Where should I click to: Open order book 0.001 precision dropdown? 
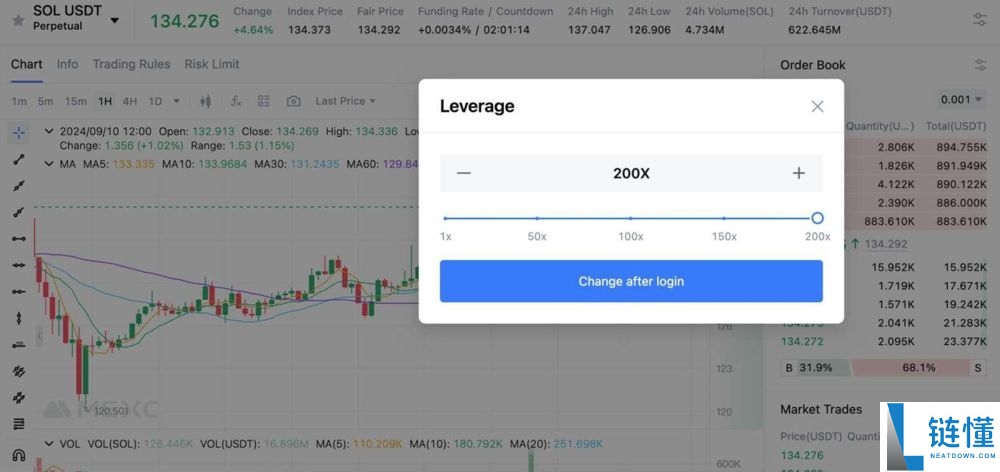tap(962, 100)
